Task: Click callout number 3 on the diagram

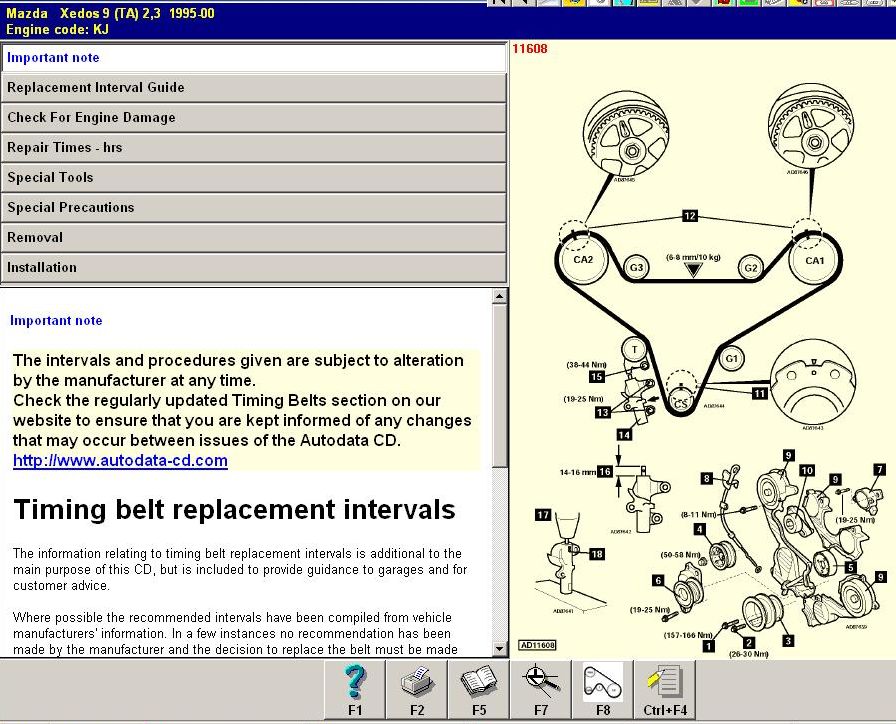Action: pos(787,641)
